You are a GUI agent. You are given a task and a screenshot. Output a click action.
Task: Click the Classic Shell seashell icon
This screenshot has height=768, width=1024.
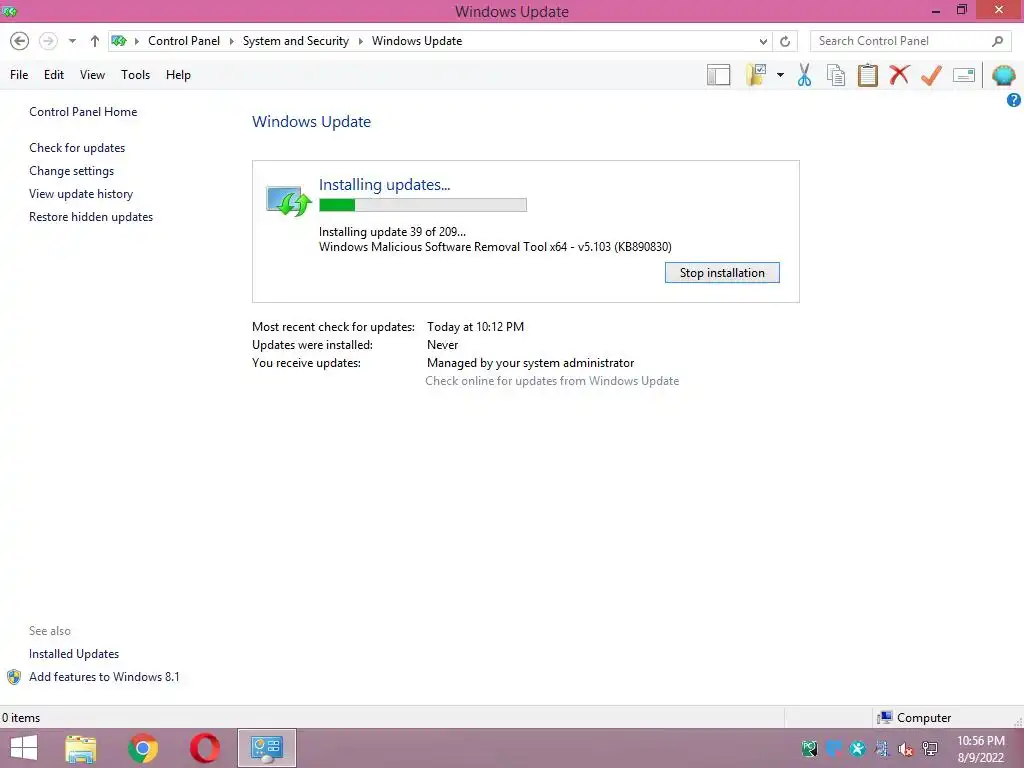[1004, 75]
